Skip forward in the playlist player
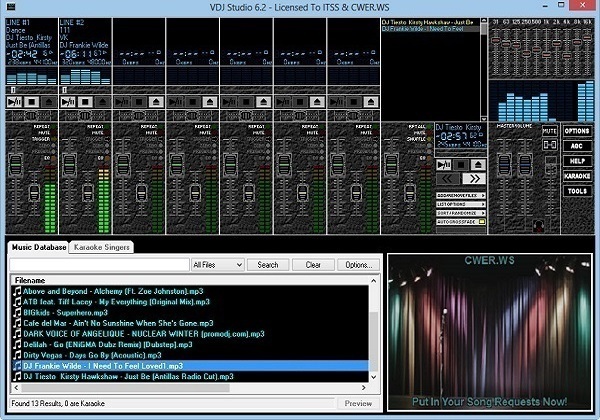600x420 pixels. tap(474, 179)
